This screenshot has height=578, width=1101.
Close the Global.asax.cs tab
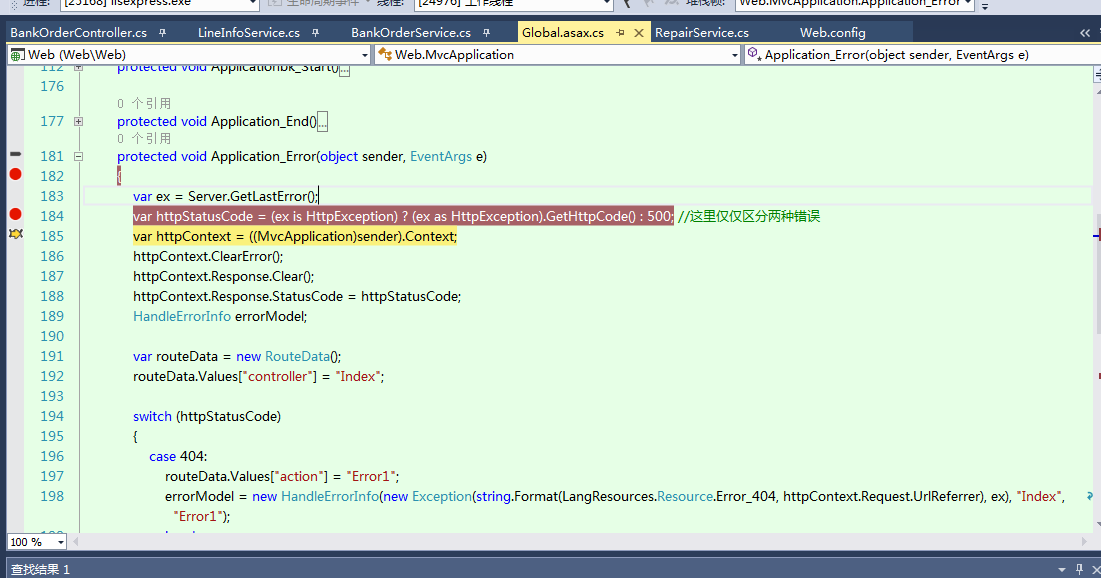tap(639, 33)
